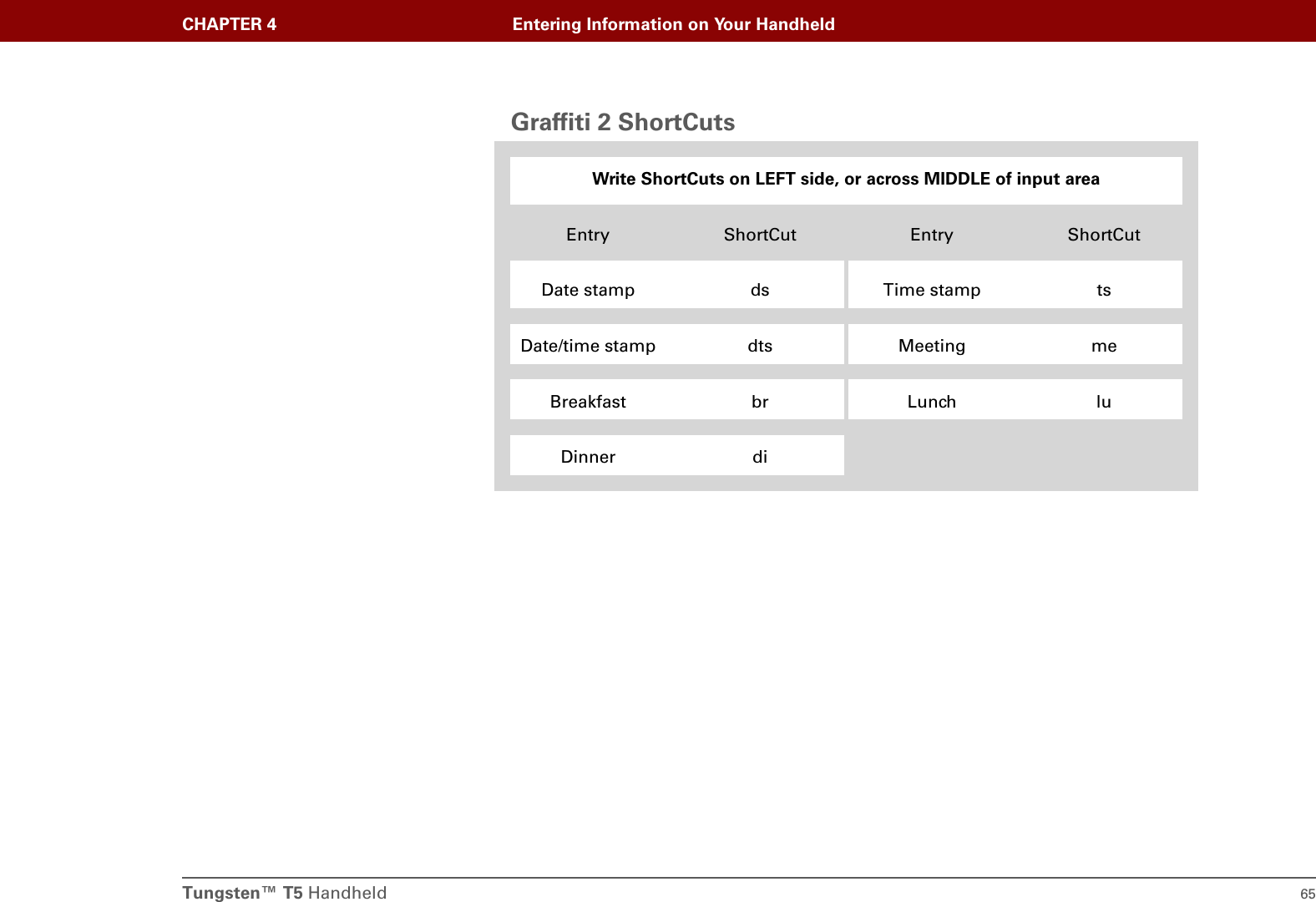The image size is (1316, 902).
Task: Select the 'br' shortcut cell
Action: 760,402
